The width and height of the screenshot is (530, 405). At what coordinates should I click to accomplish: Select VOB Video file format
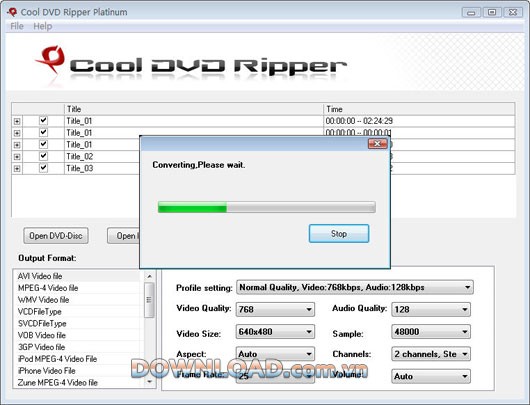click(x=77, y=335)
